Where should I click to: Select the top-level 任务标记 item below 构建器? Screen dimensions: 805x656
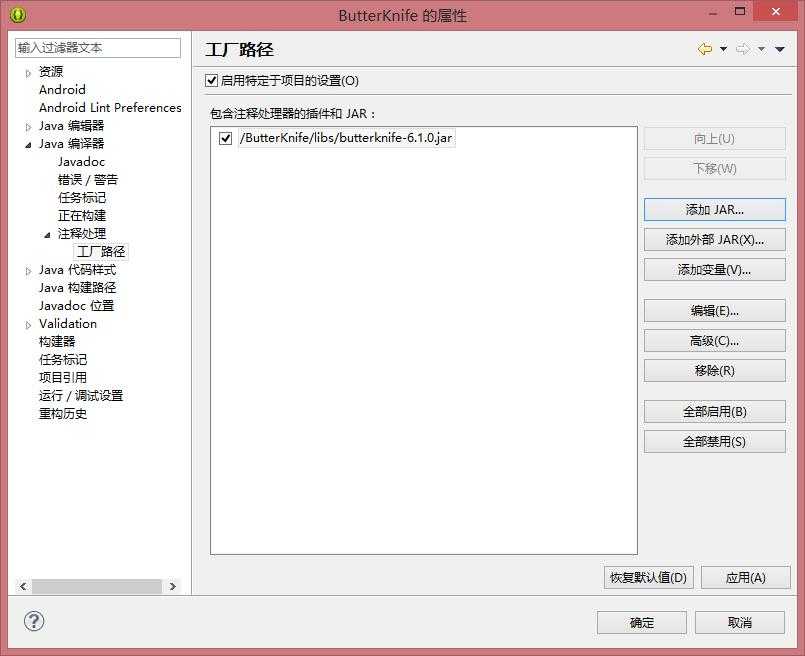[x=63, y=359]
